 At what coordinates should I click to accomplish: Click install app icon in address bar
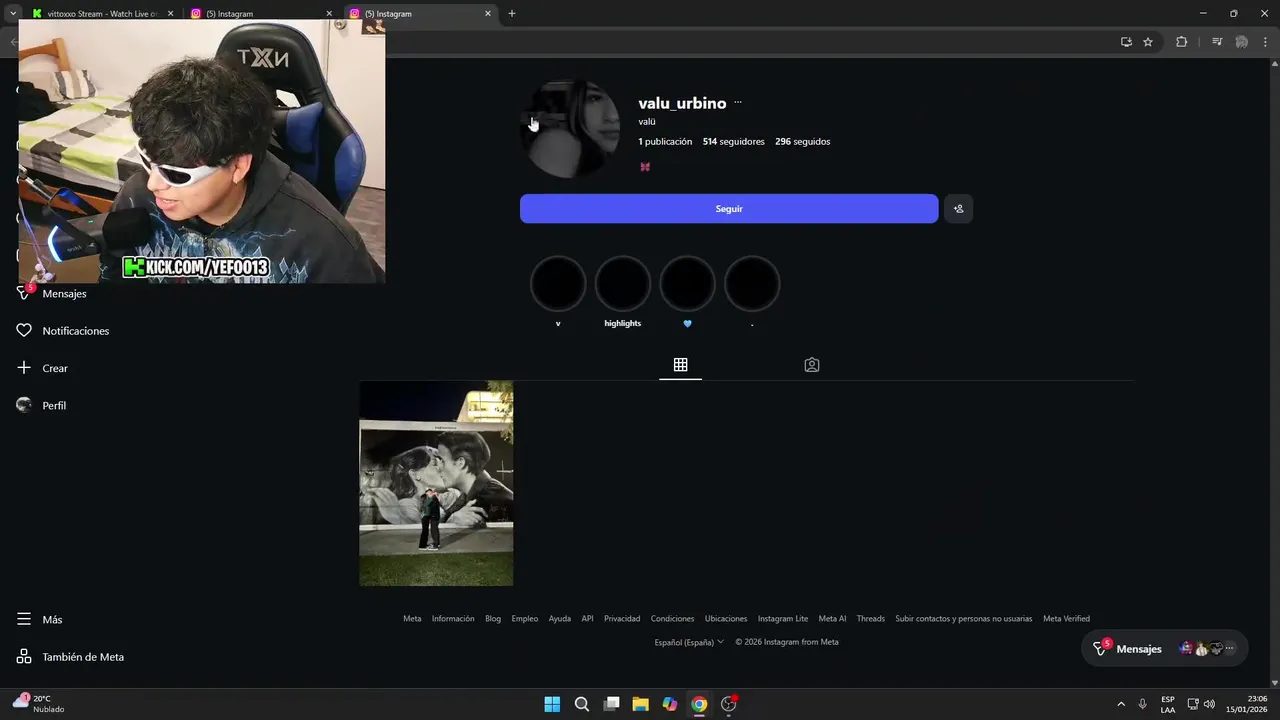pyautogui.click(x=1126, y=42)
